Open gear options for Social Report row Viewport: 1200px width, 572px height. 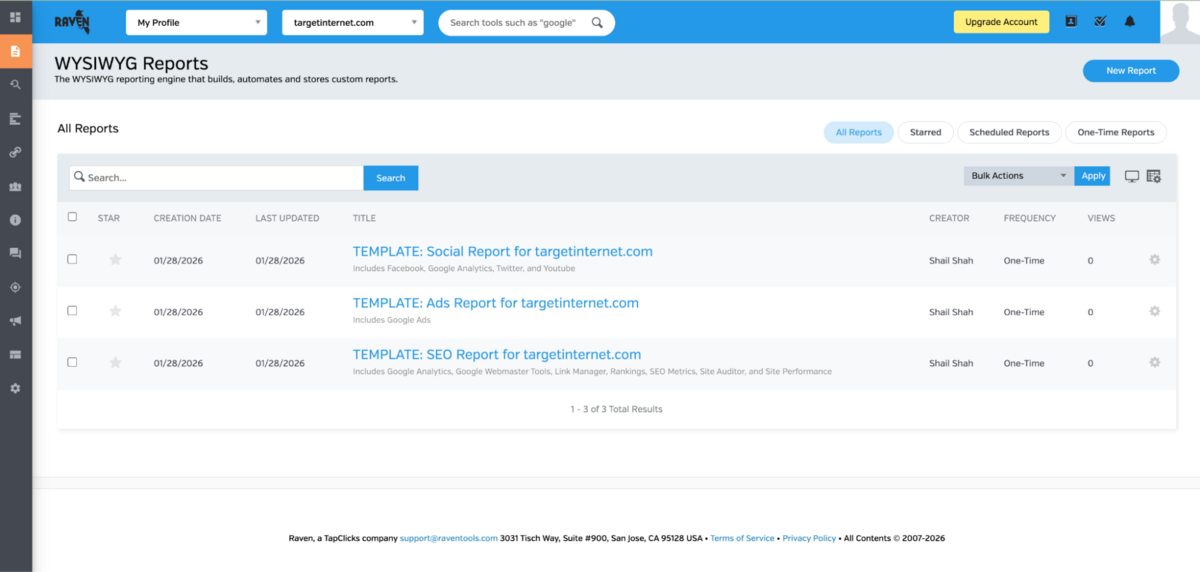[1154, 260]
